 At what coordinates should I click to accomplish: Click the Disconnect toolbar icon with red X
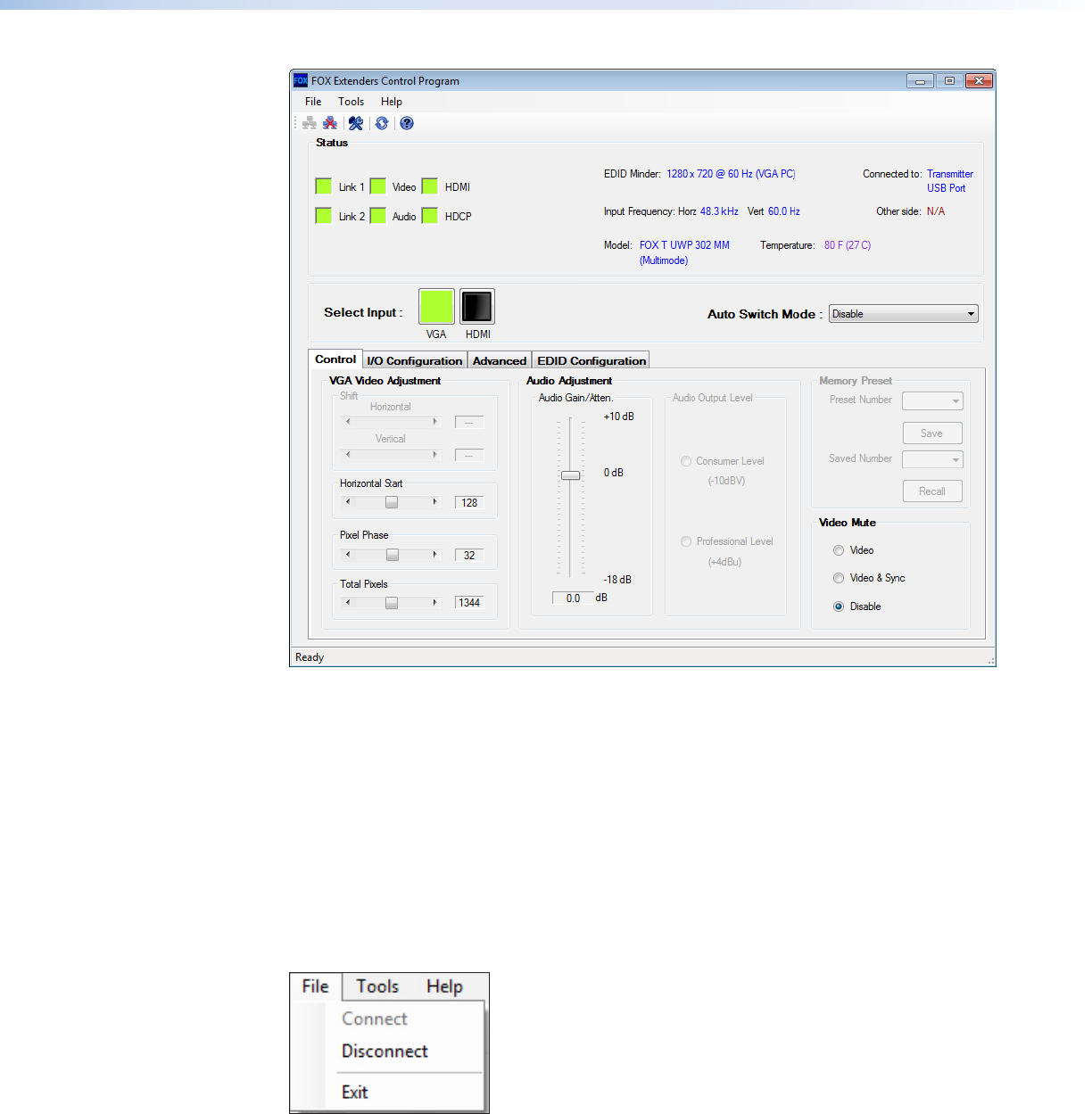pyautogui.click(x=330, y=123)
